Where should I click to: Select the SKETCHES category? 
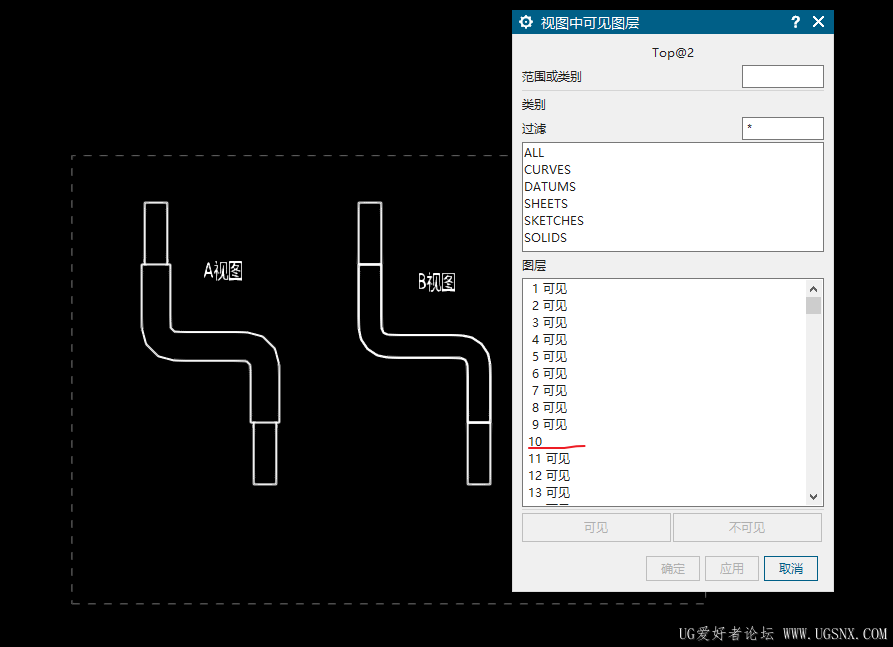coord(553,221)
